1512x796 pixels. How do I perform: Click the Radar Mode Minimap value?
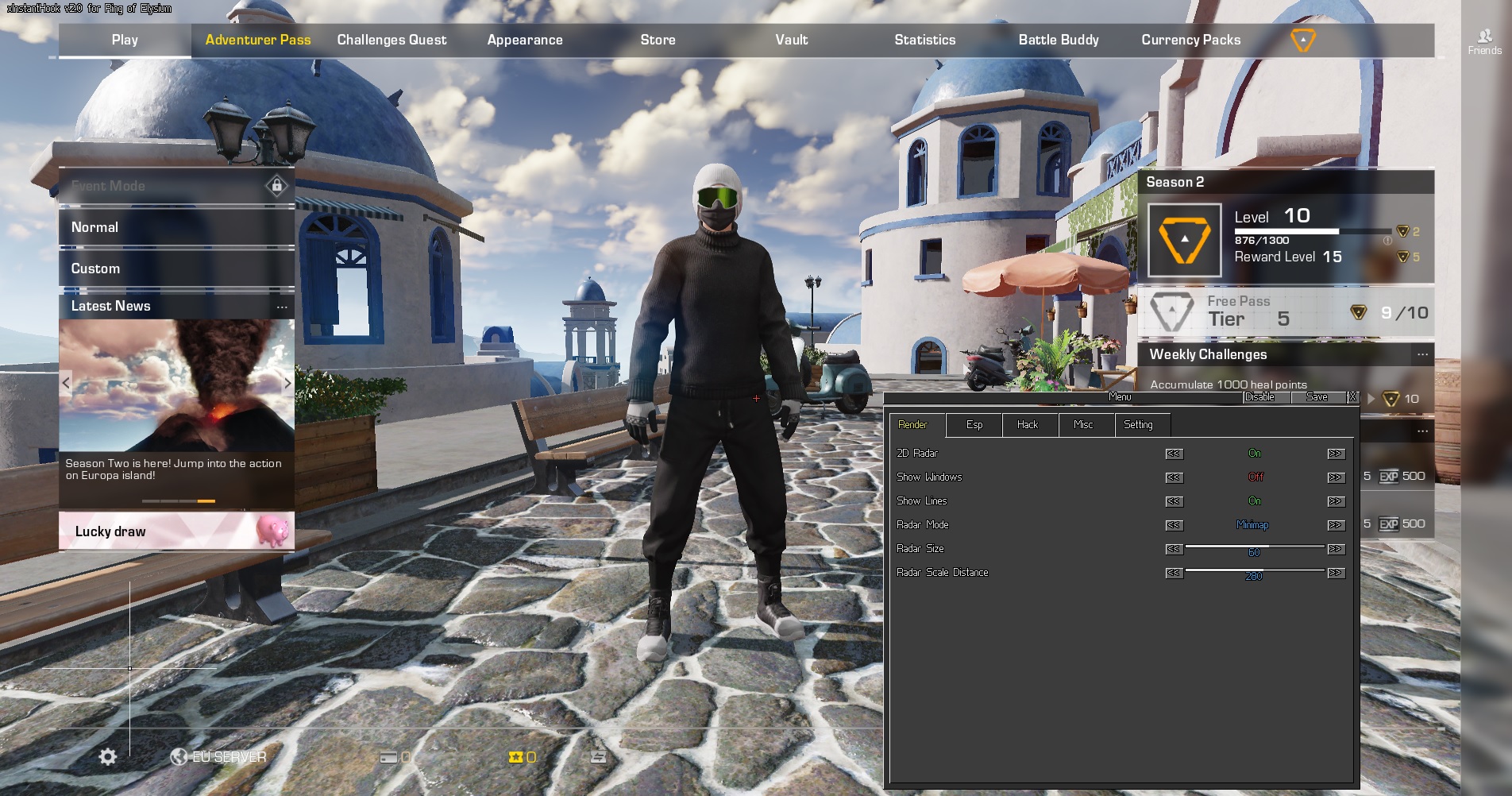[1252, 525]
